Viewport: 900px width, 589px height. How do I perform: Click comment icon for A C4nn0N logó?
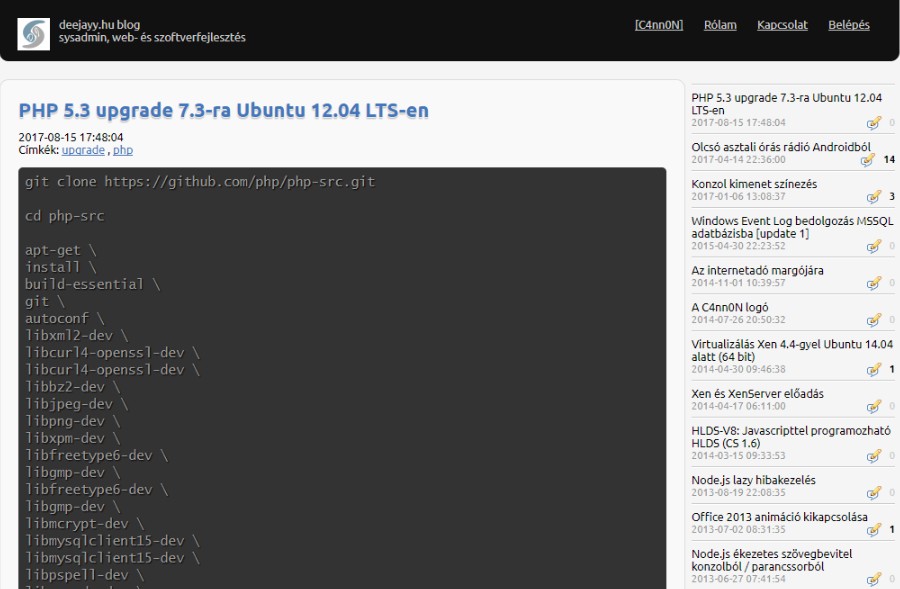874,320
